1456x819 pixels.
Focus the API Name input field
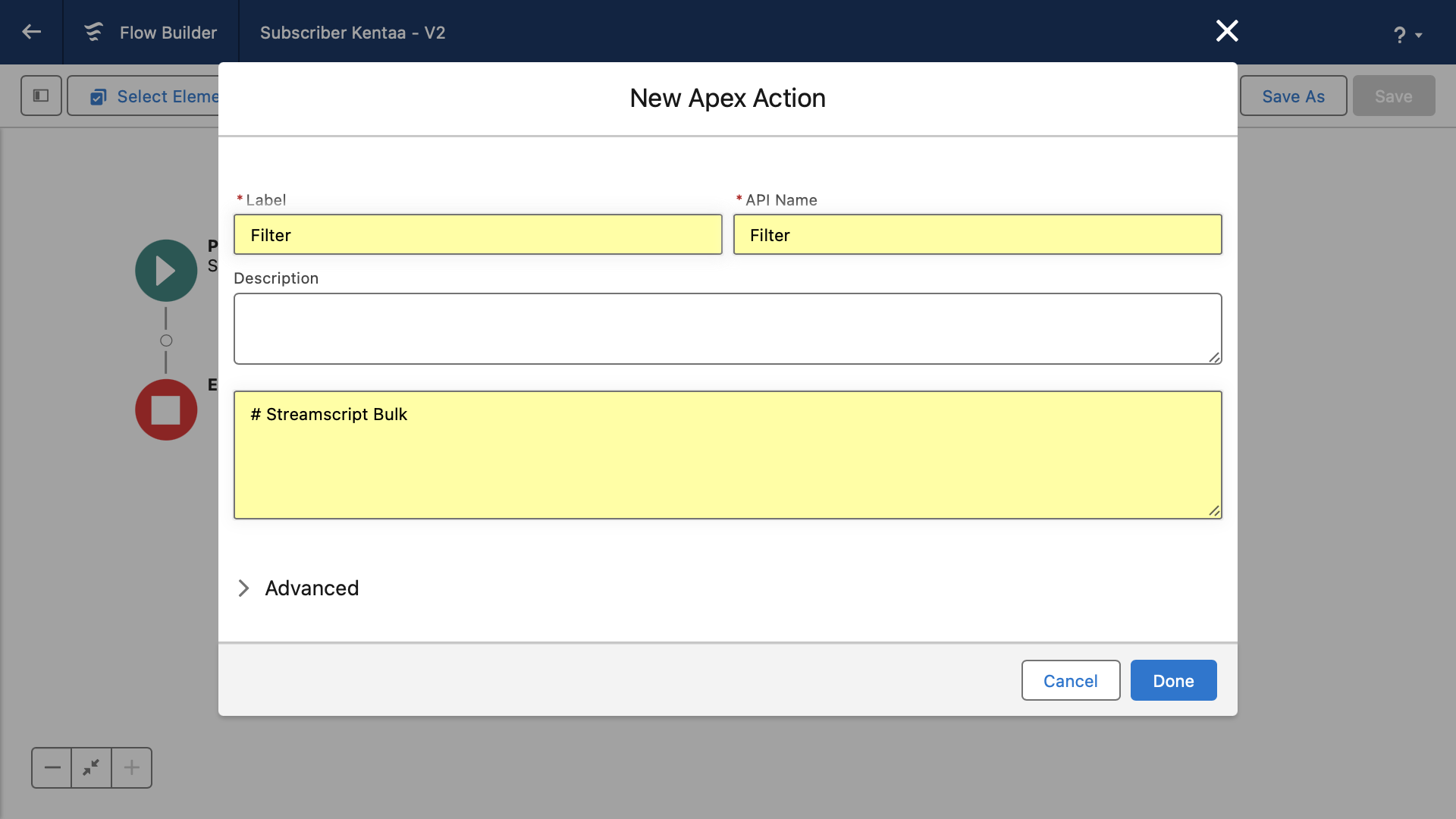pyautogui.click(x=977, y=234)
